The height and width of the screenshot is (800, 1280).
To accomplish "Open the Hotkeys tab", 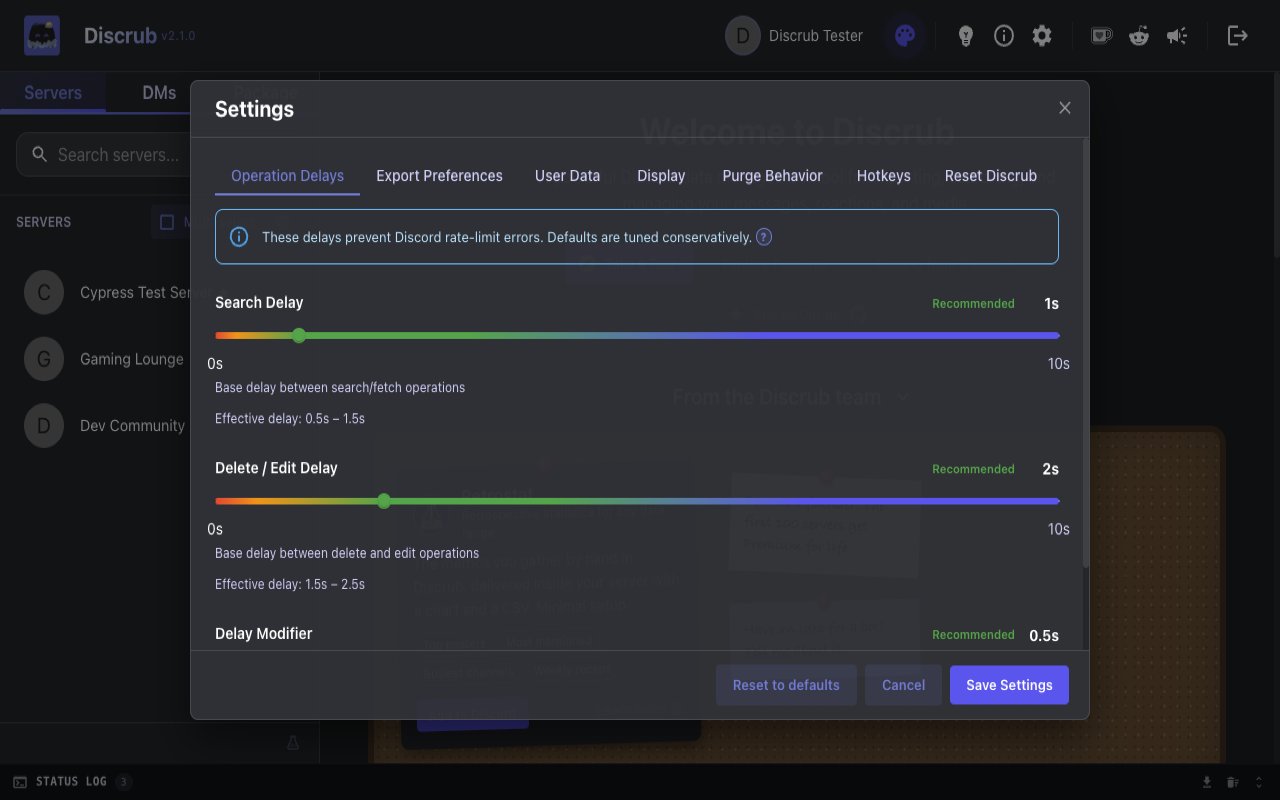I will pos(884,176).
